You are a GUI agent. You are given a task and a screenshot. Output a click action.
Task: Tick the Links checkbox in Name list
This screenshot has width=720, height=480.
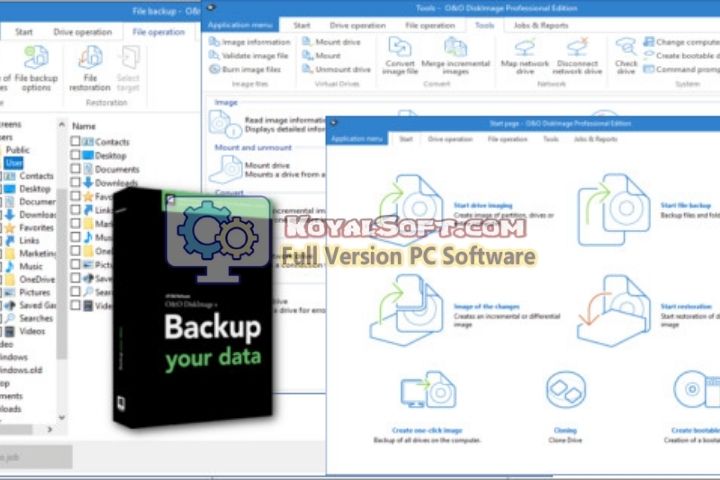(x=76, y=210)
